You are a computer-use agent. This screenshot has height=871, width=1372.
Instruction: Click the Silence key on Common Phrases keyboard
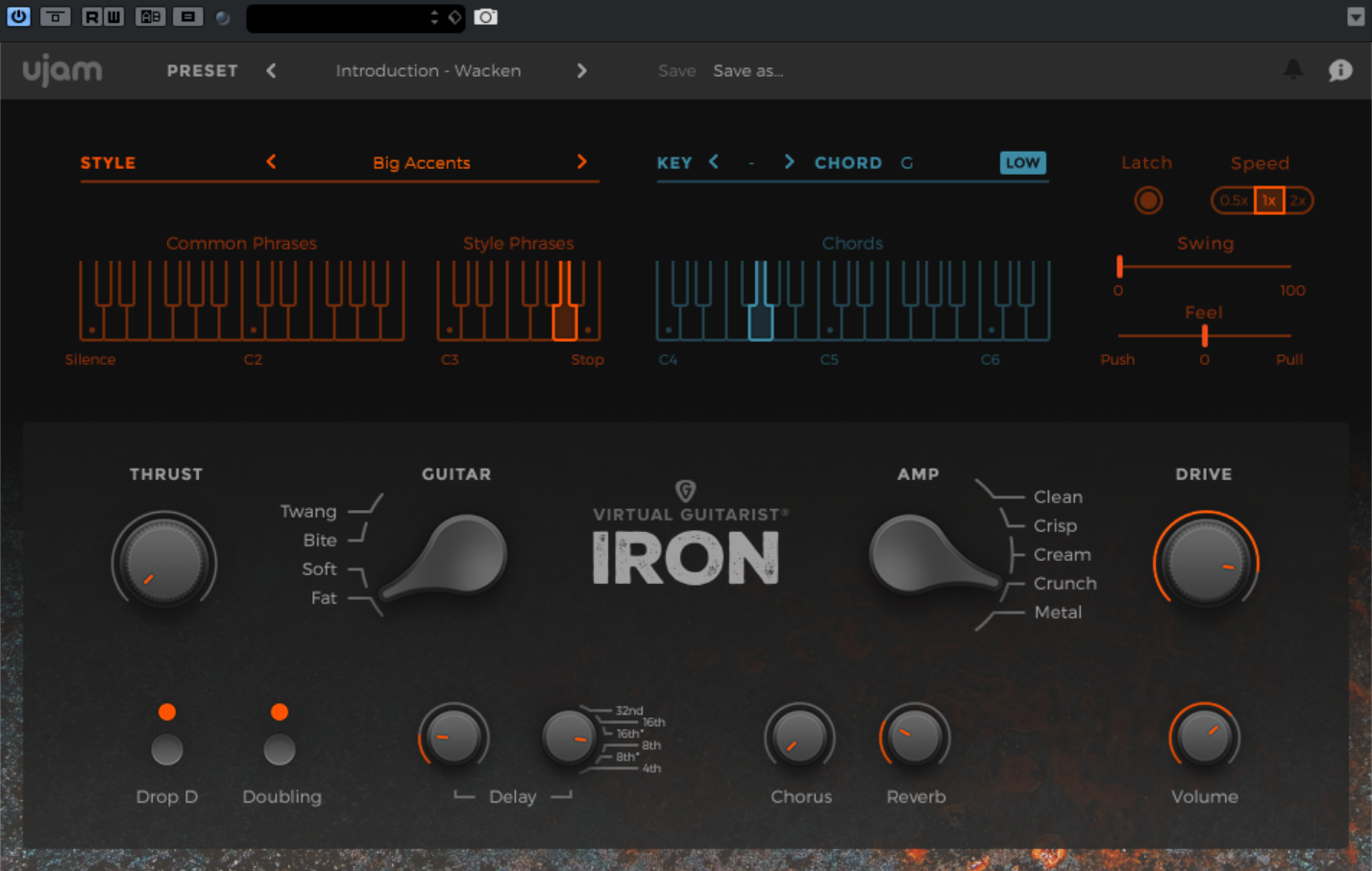point(91,322)
